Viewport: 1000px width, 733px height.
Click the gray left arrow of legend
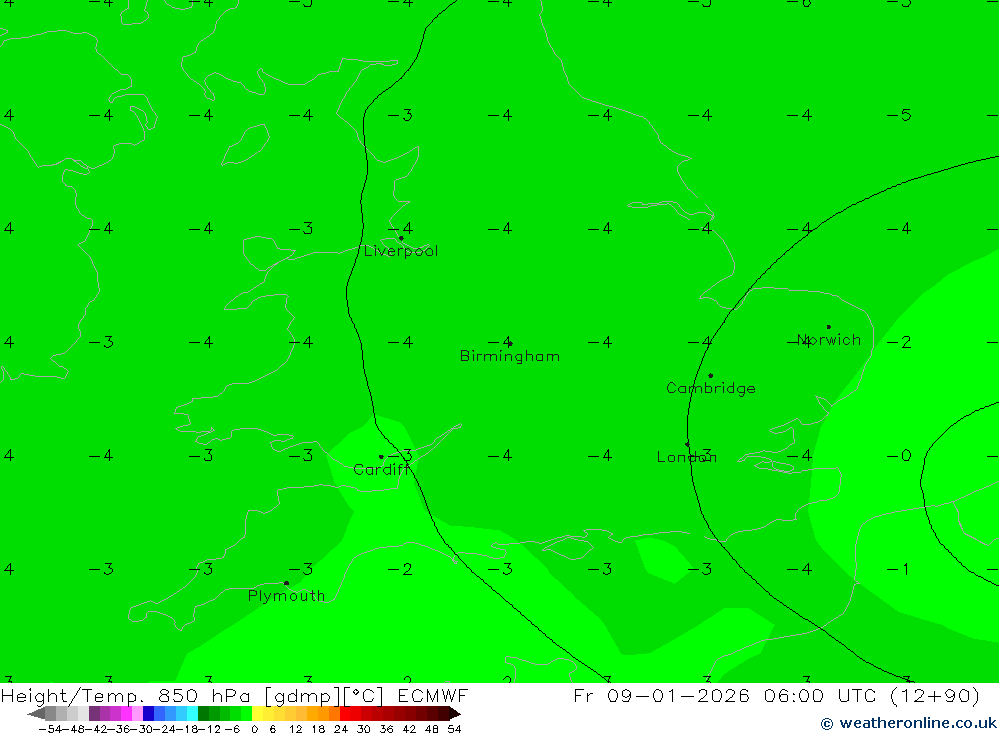(x=37, y=713)
